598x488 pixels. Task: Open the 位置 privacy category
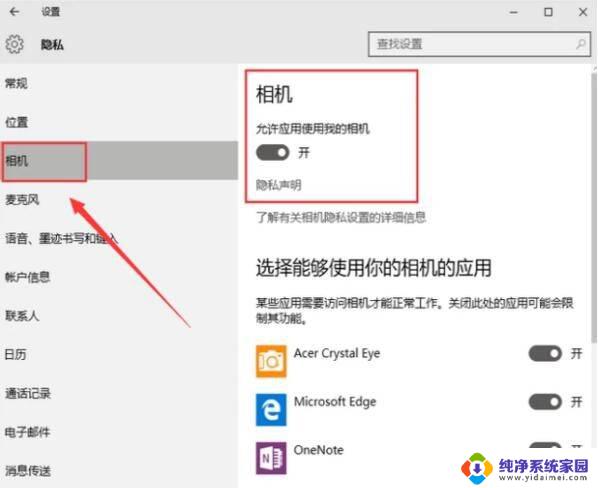pyautogui.click(x=119, y=122)
